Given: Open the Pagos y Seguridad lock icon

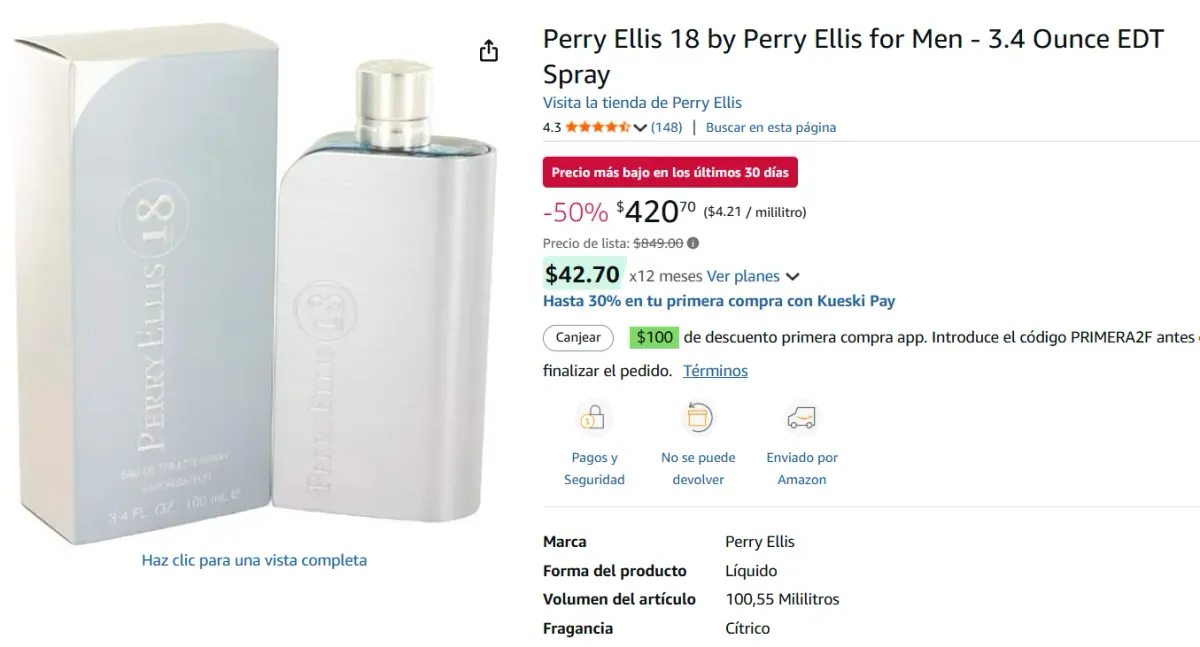Looking at the screenshot, I should pyautogui.click(x=594, y=417).
